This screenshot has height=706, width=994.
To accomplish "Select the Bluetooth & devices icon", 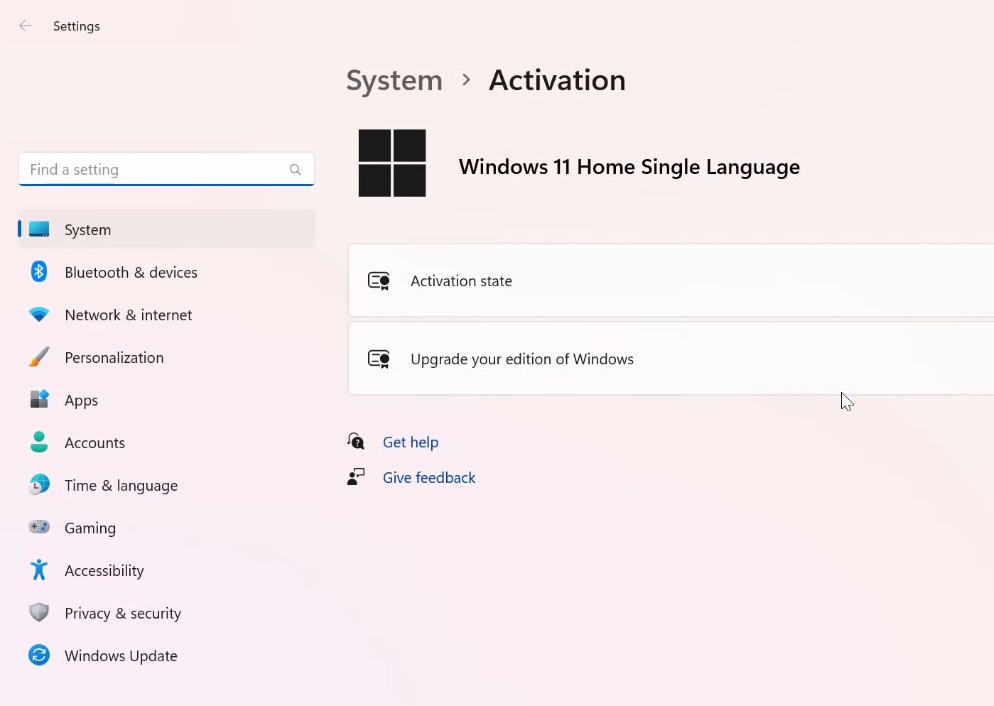I will [38, 272].
